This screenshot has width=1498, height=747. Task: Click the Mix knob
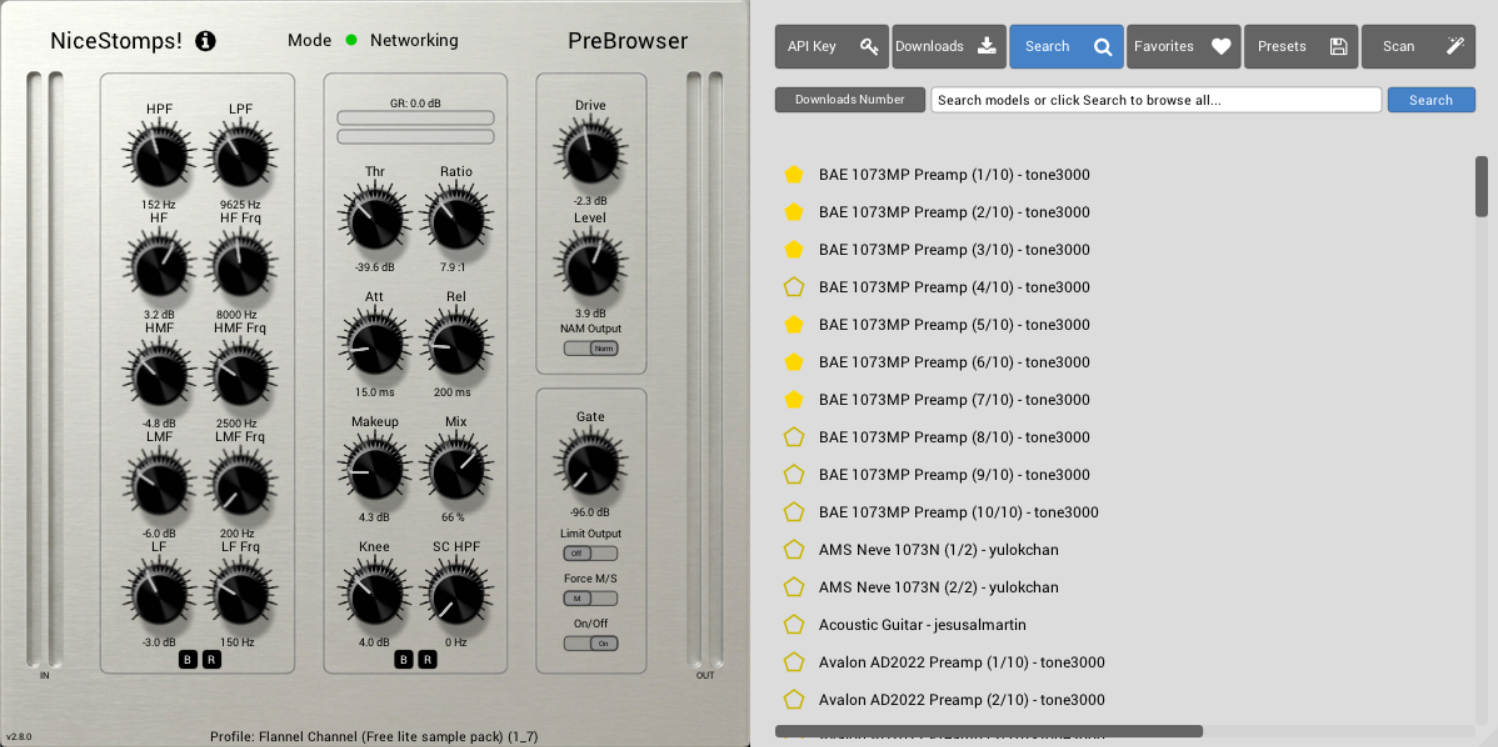coord(457,469)
